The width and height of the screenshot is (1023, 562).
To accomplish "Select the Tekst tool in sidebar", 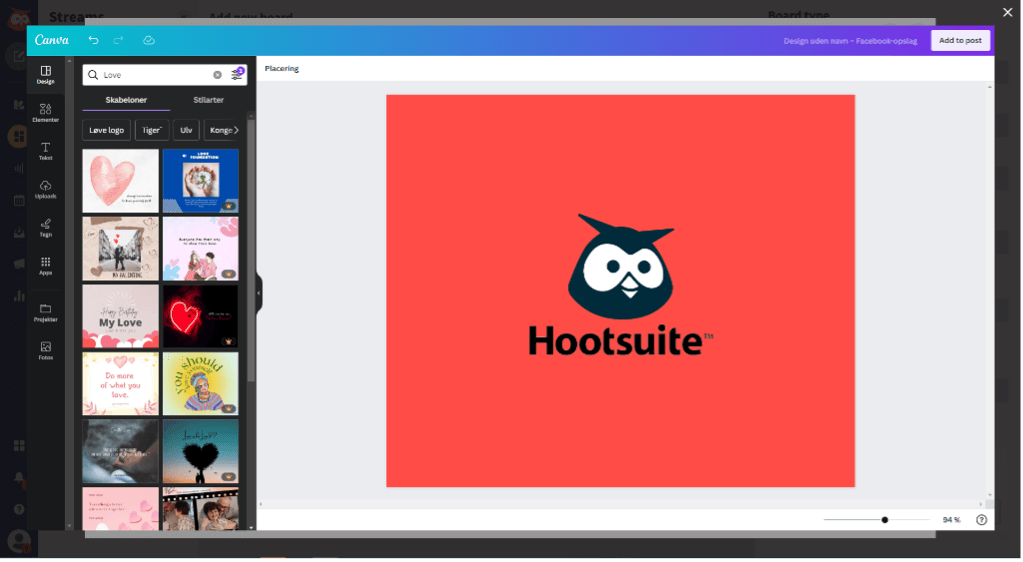I will (x=45, y=151).
